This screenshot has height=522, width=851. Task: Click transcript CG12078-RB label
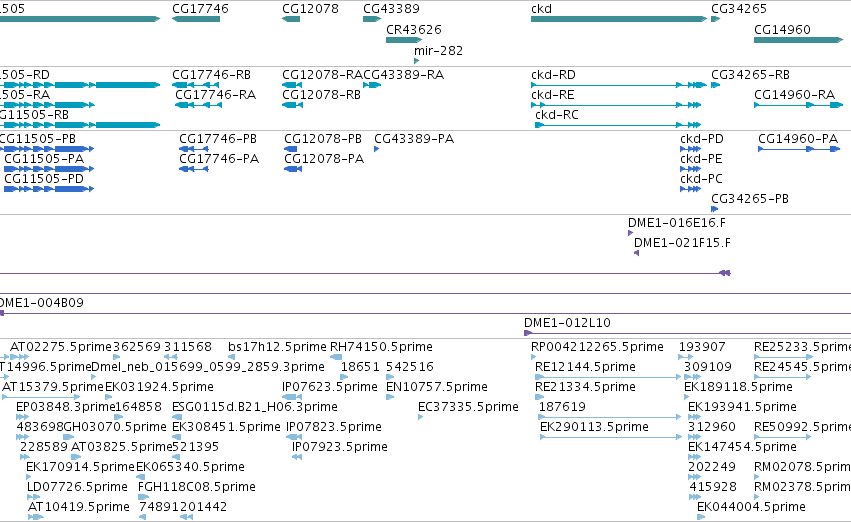[x=321, y=95]
